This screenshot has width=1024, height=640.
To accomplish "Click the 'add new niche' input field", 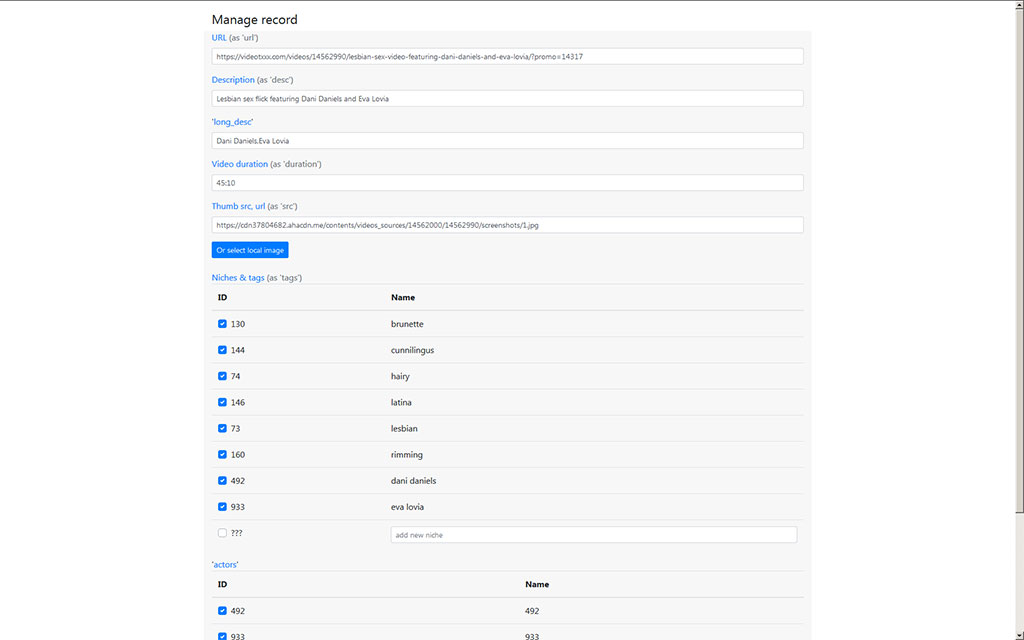I will pyautogui.click(x=594, y=535).
